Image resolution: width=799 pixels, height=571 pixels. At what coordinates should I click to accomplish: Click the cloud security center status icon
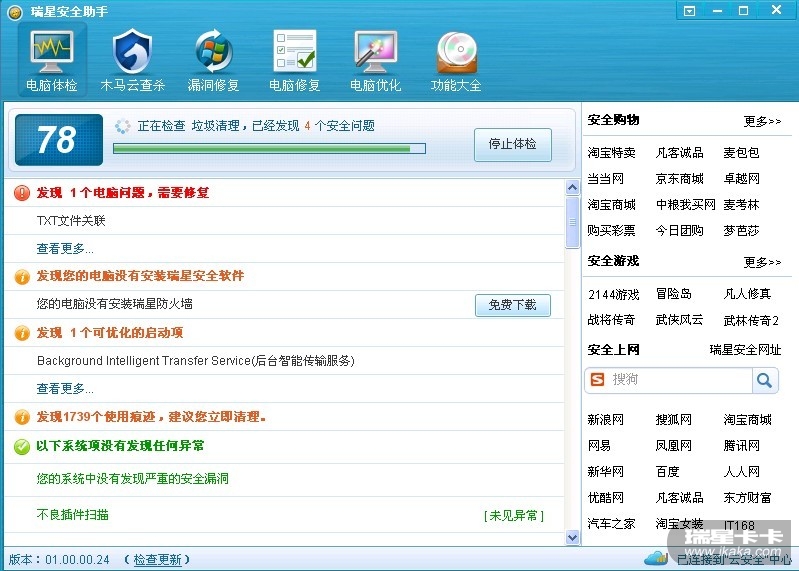[656, 558]
